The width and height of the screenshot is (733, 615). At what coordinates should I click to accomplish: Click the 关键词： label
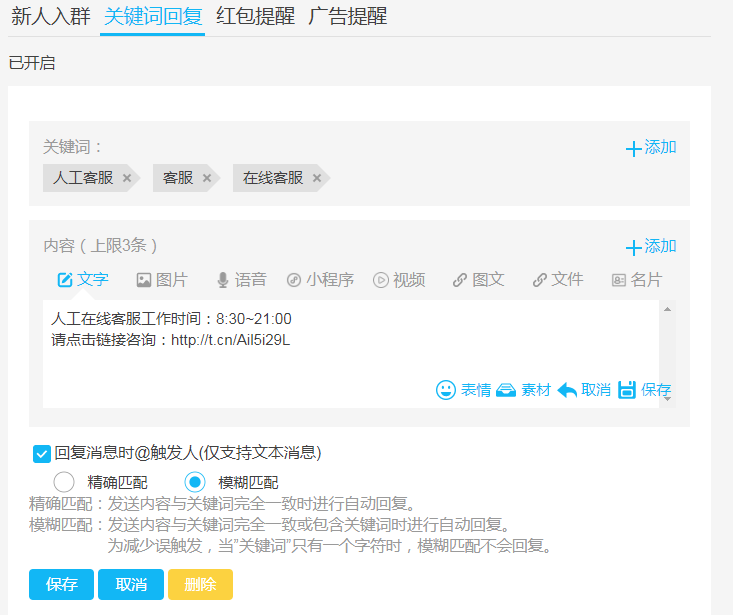point(72,147)
